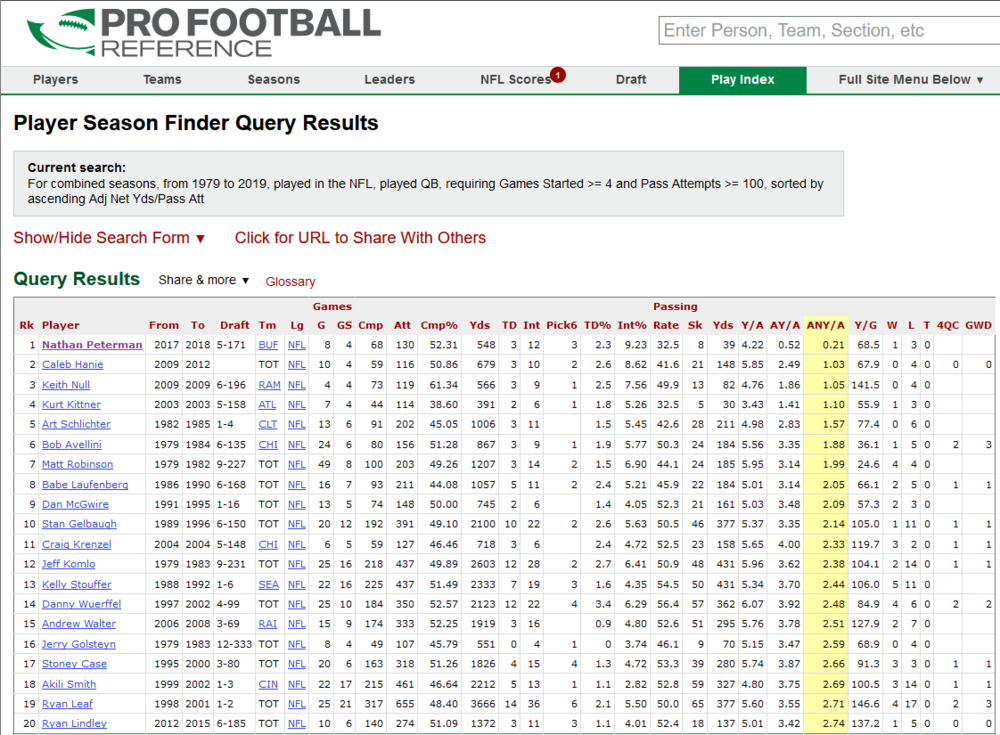
Task: Open Akili Smith's player page
Action: [x=69, y=684]
